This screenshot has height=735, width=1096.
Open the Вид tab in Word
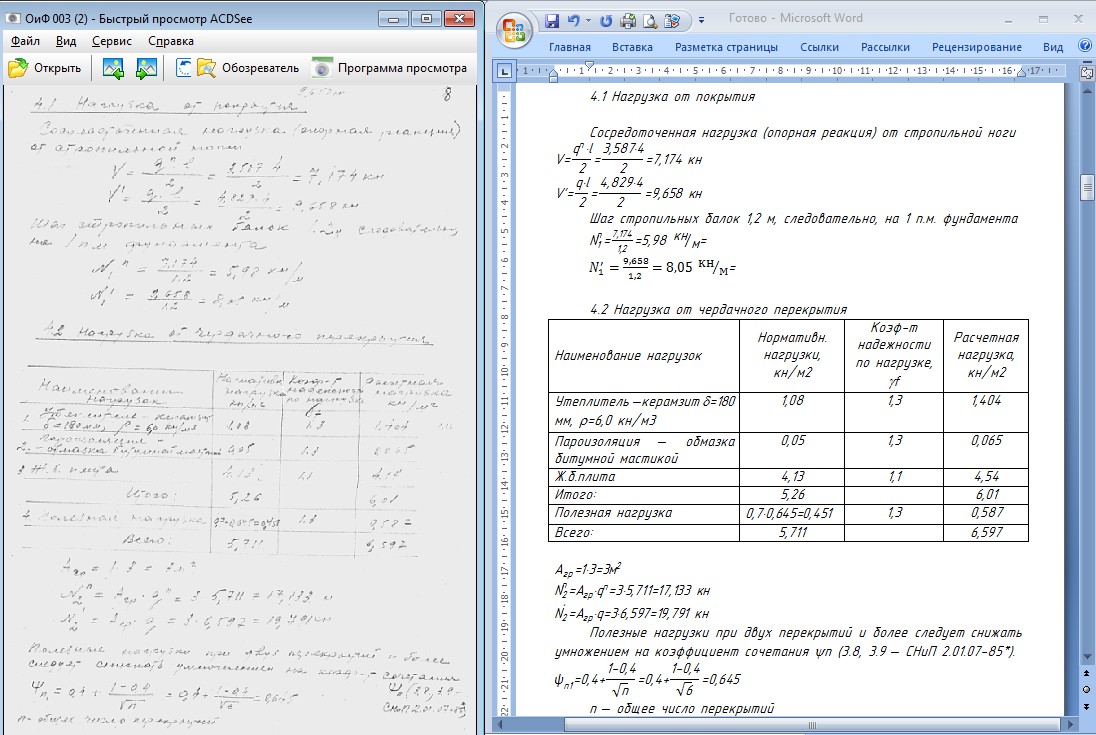pos(1053,47)
